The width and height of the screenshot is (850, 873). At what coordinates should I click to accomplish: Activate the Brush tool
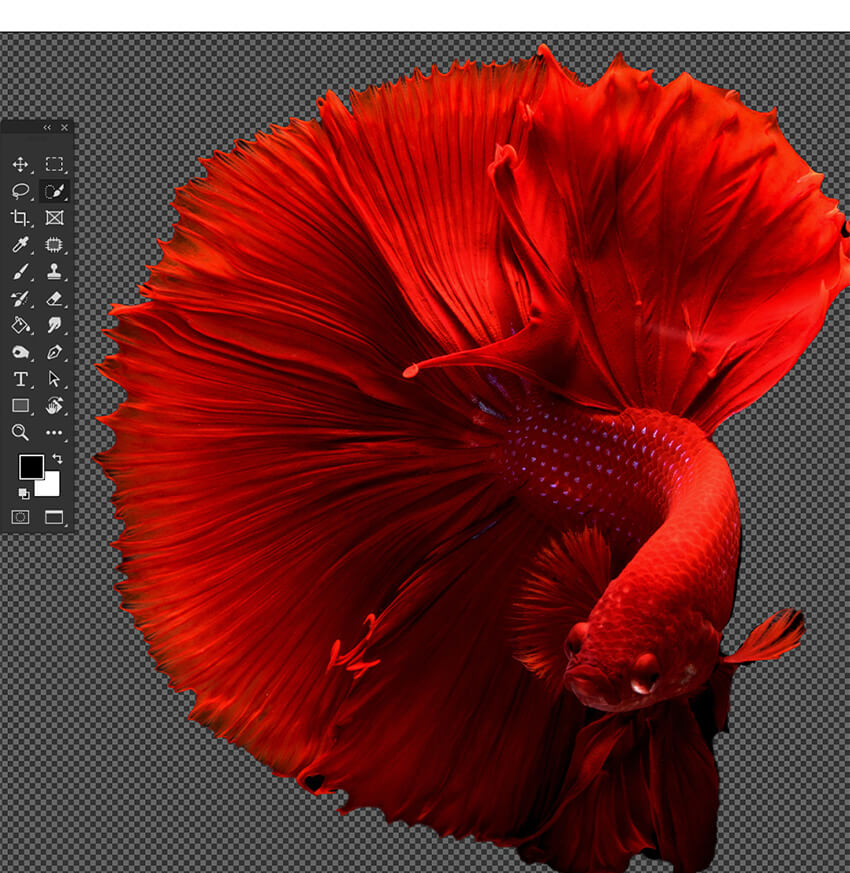(x=20, y=272)
